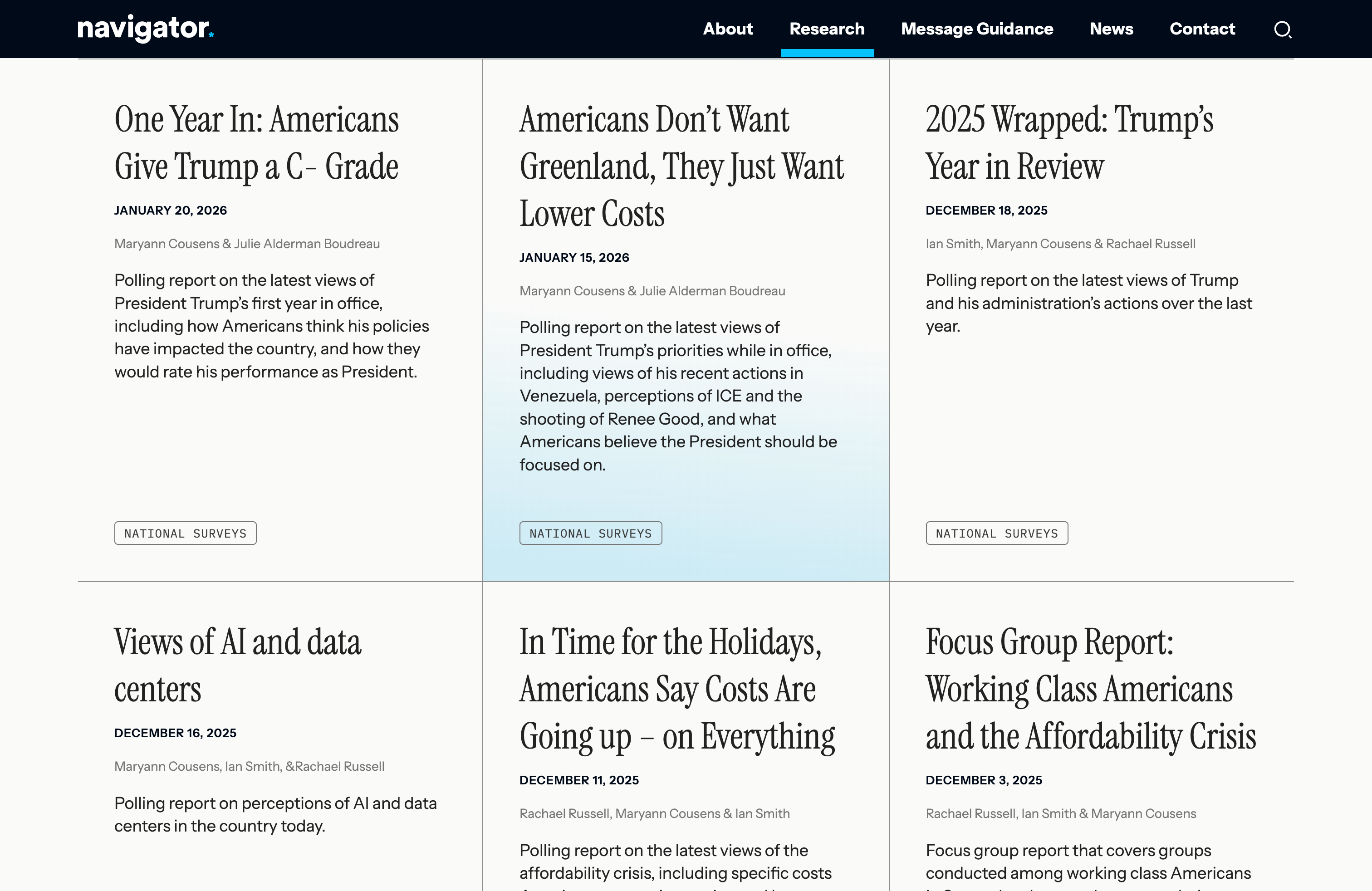Select the Research nav tab
Screen dimensions: 1372x891
tap(827, 29)
